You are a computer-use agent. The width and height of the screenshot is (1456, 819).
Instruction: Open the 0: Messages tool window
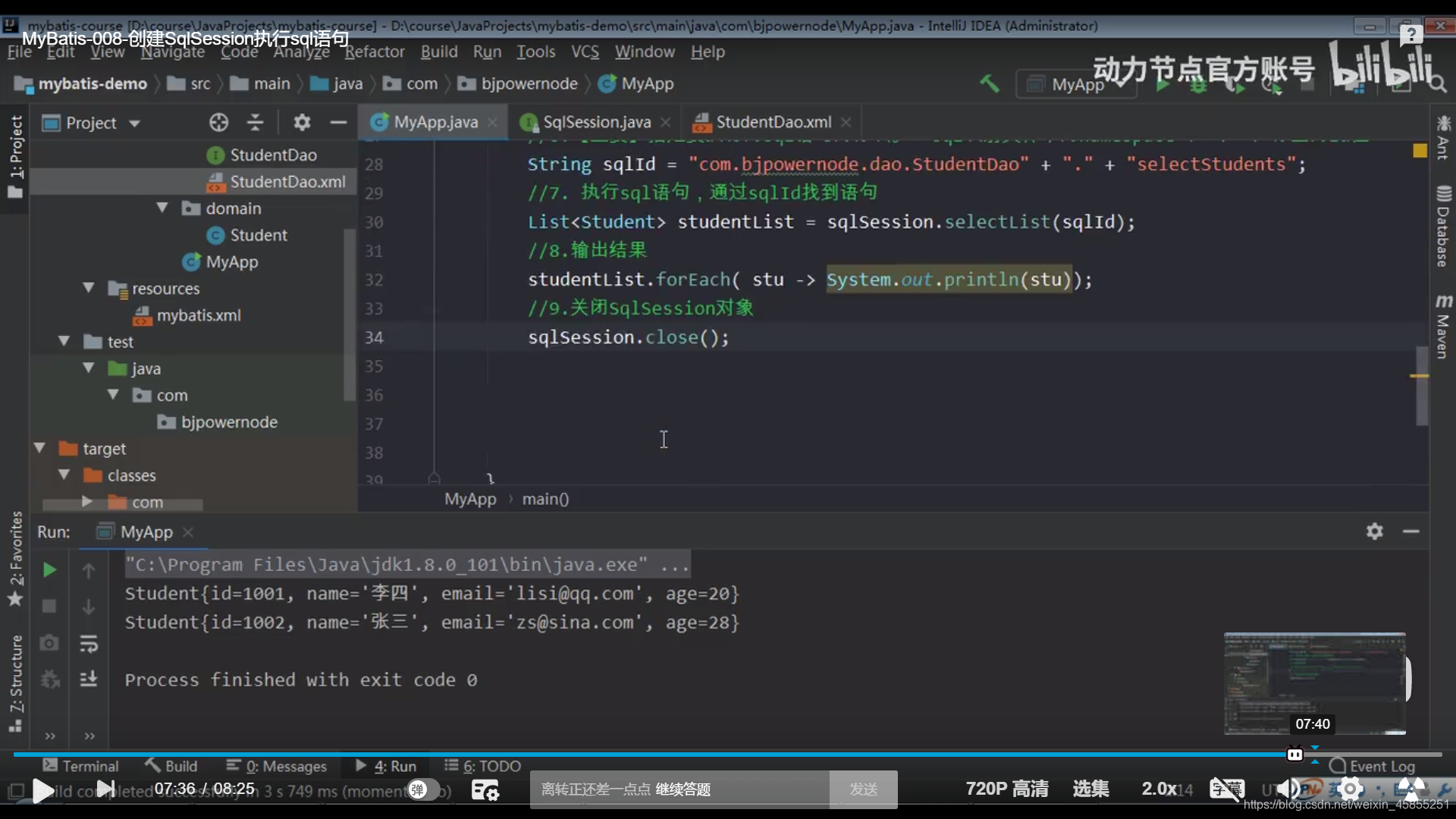[x=277, y=766]
